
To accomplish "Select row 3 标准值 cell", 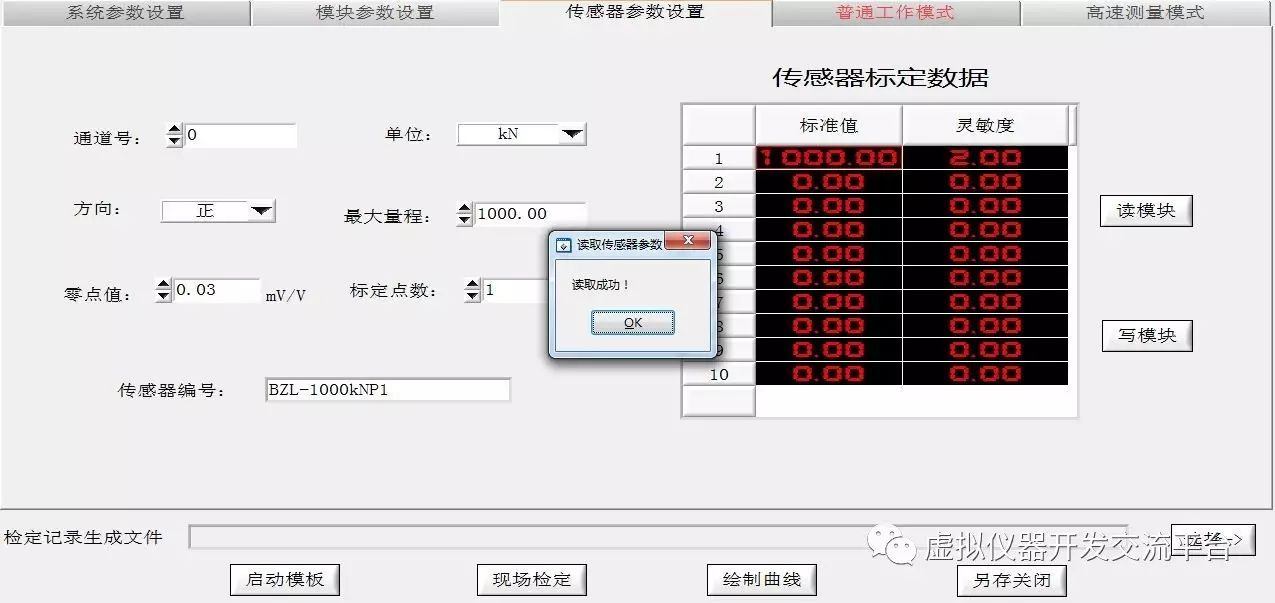I will pyautogui.click(x=829, y=206).
